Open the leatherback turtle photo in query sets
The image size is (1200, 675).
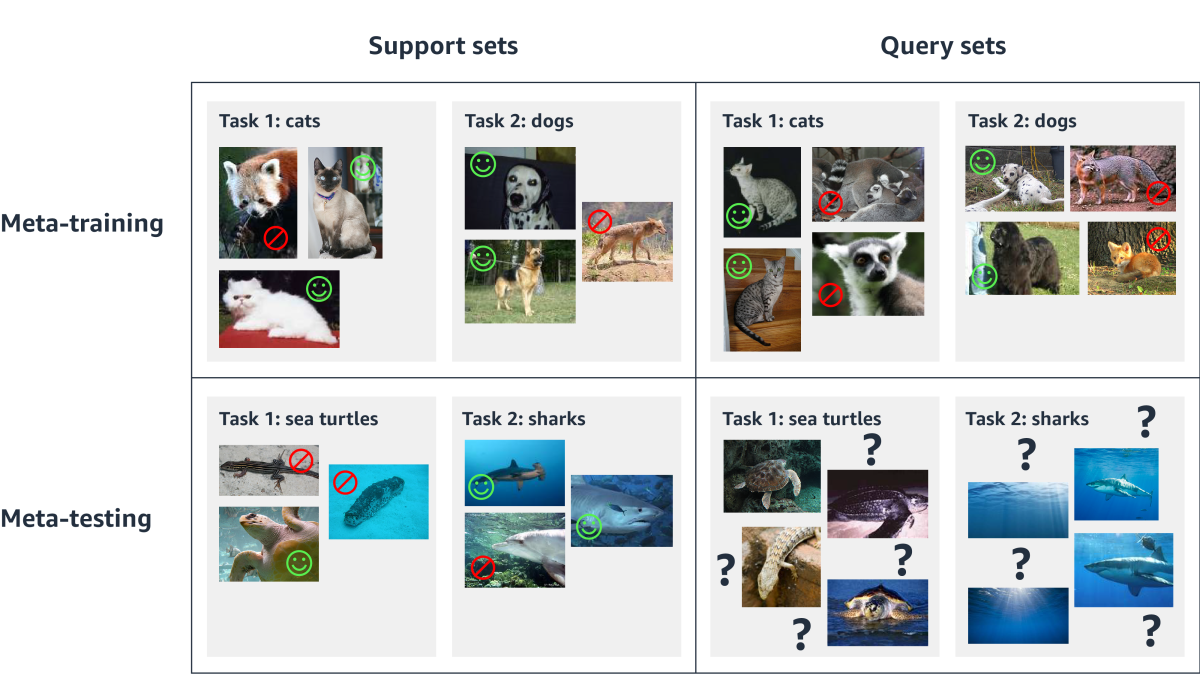click(x=877, y=504)
